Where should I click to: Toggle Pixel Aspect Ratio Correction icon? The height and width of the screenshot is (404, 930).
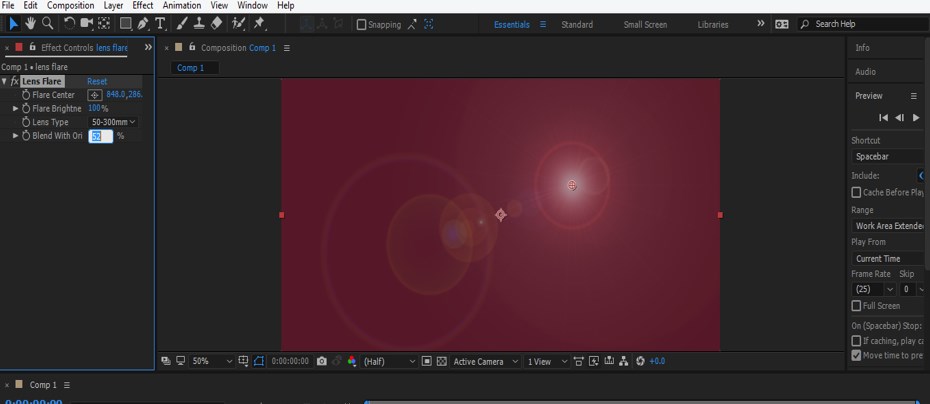point(578,361)
